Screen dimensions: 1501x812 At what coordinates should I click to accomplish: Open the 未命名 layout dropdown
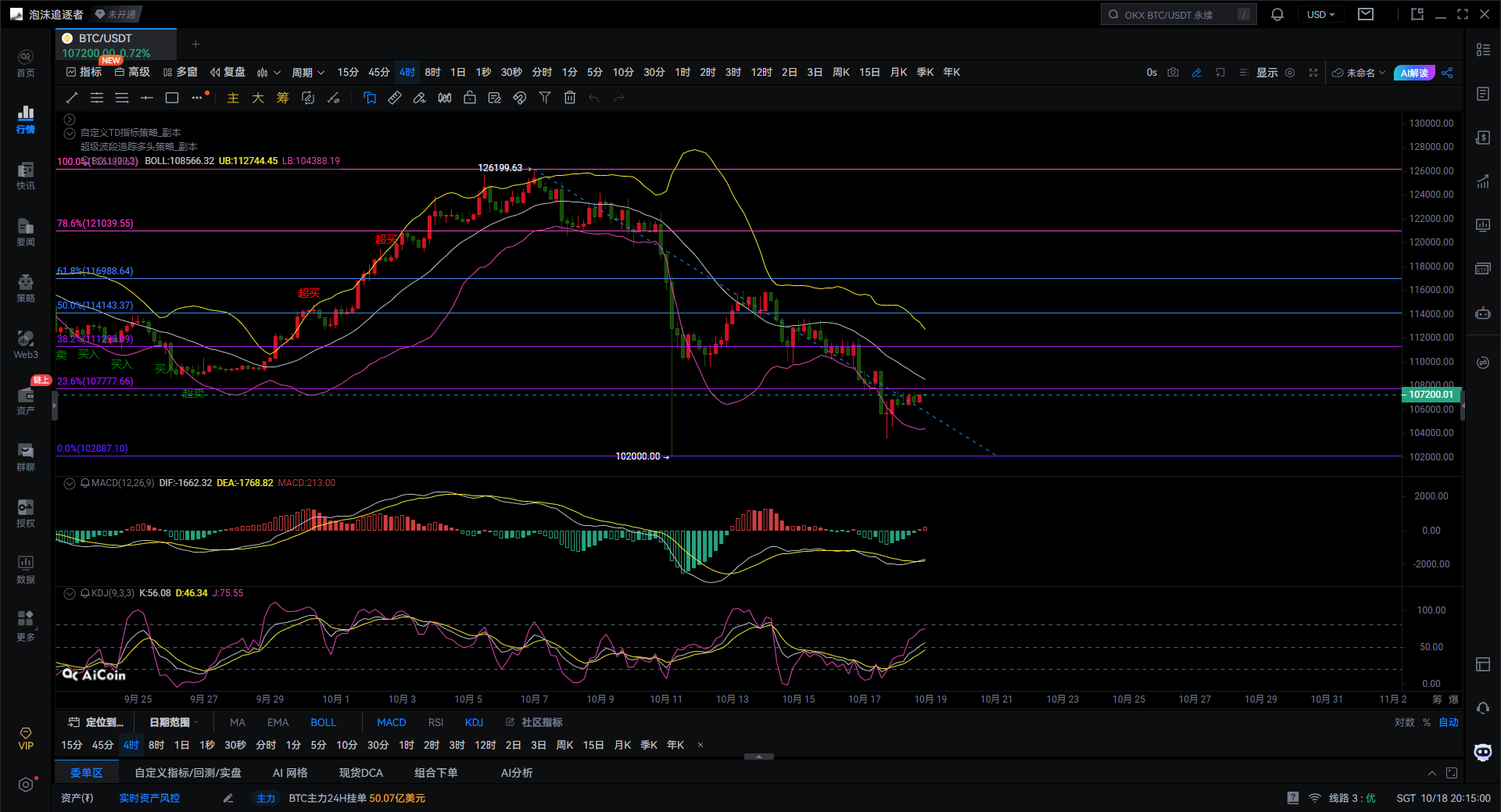(1359, 73)
